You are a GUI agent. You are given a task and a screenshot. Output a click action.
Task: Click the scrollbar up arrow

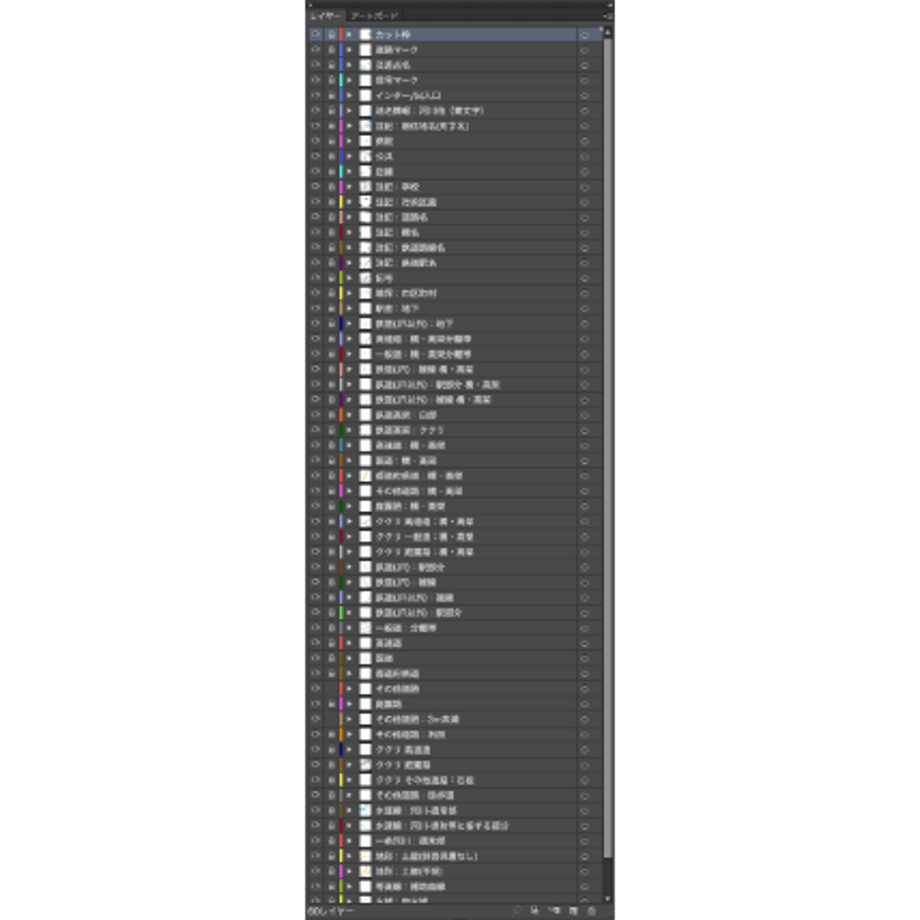pyautogui.click(x=608, y=32)
